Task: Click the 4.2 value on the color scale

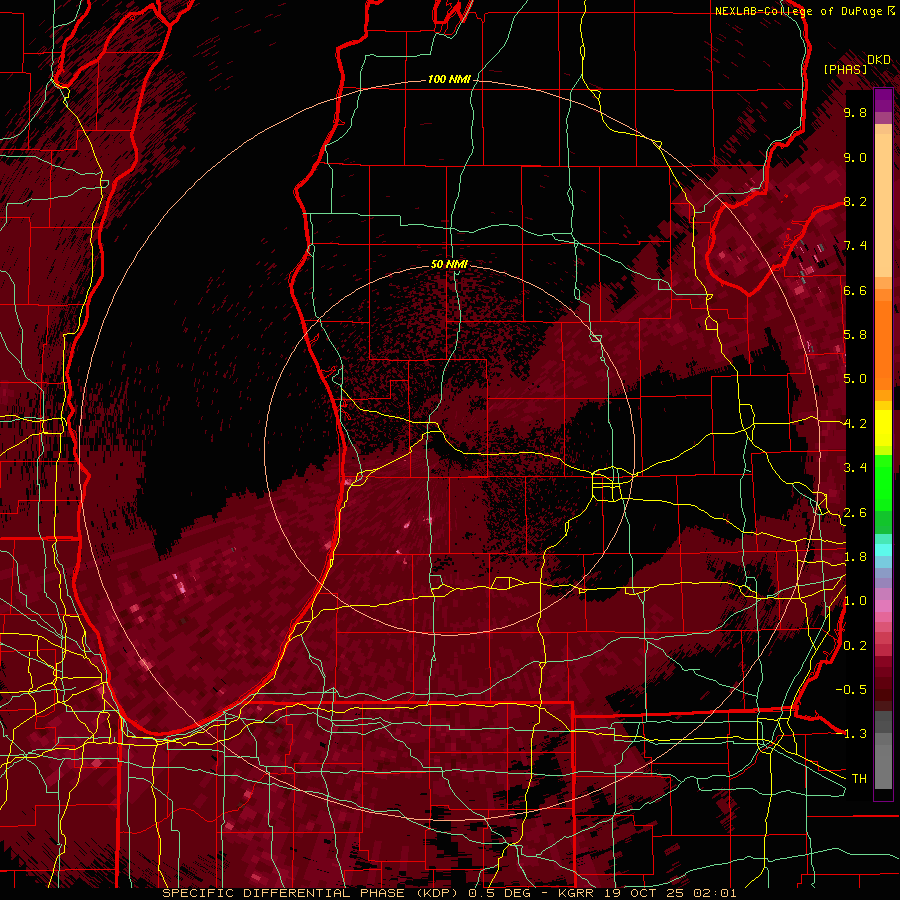Action: click(855, 424)
